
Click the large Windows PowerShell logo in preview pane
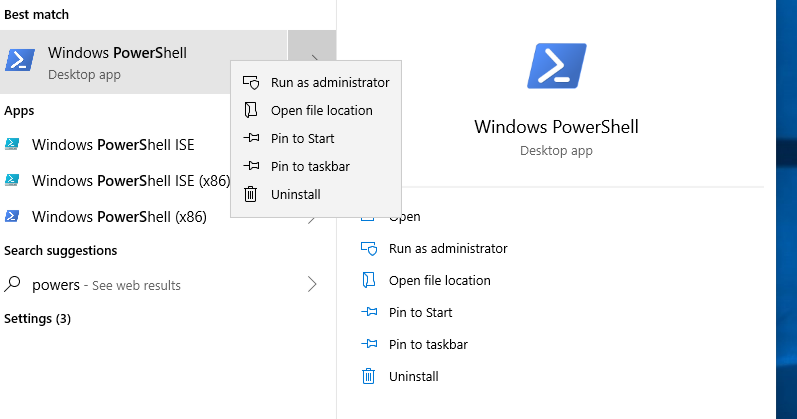click(x=556, y=66)
